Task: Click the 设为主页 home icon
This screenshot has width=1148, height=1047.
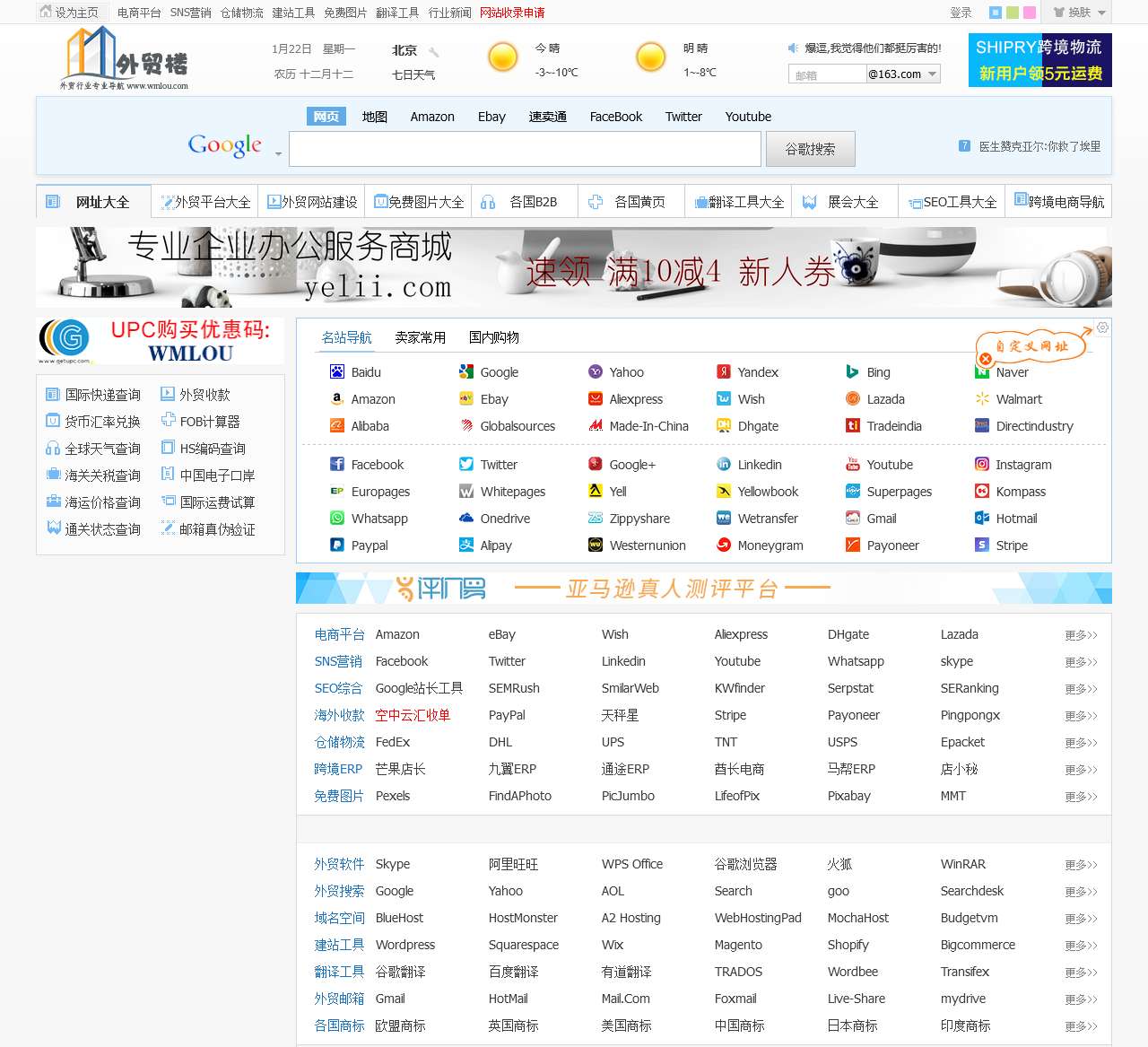Action: click(46, 12)
